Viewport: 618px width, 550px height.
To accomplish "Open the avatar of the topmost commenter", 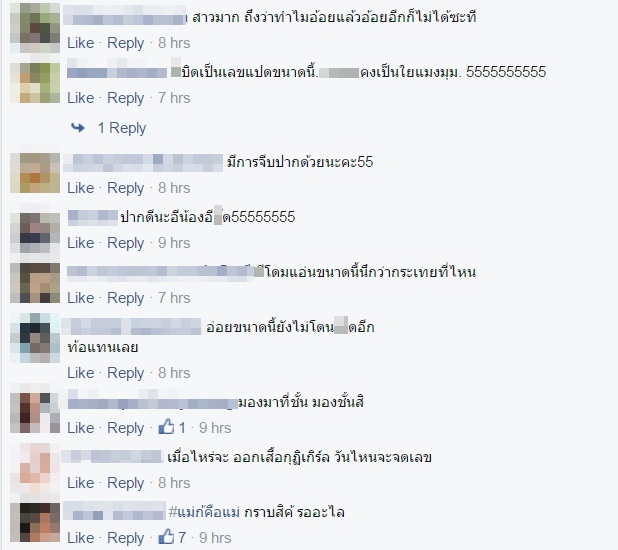I will coord(35,28).
